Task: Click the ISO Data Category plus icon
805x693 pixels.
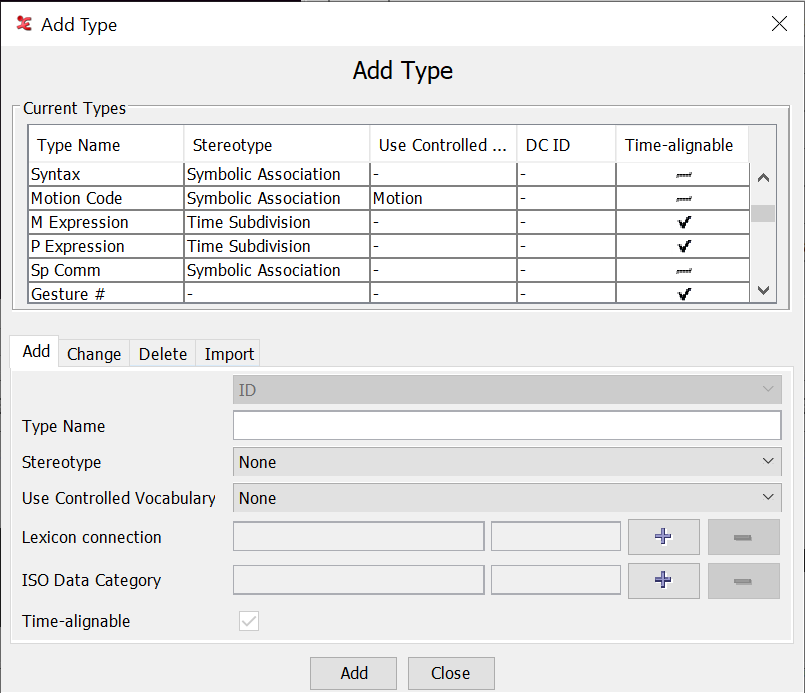Action: tap(663, 580)
